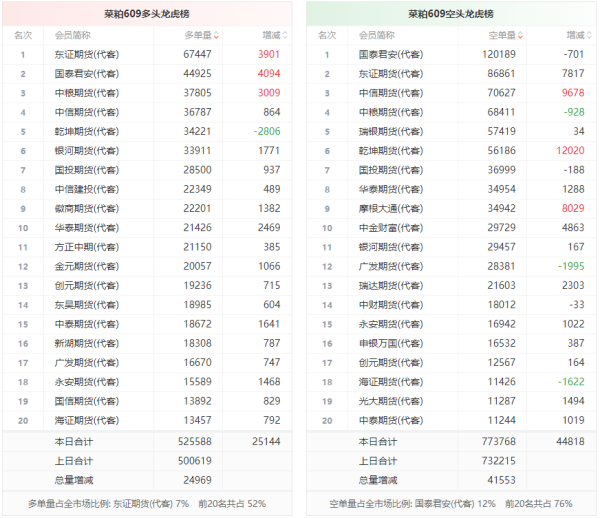Select 中金财富(代客) row
Viewport: 600px width, 518px height.
point(451,228)
